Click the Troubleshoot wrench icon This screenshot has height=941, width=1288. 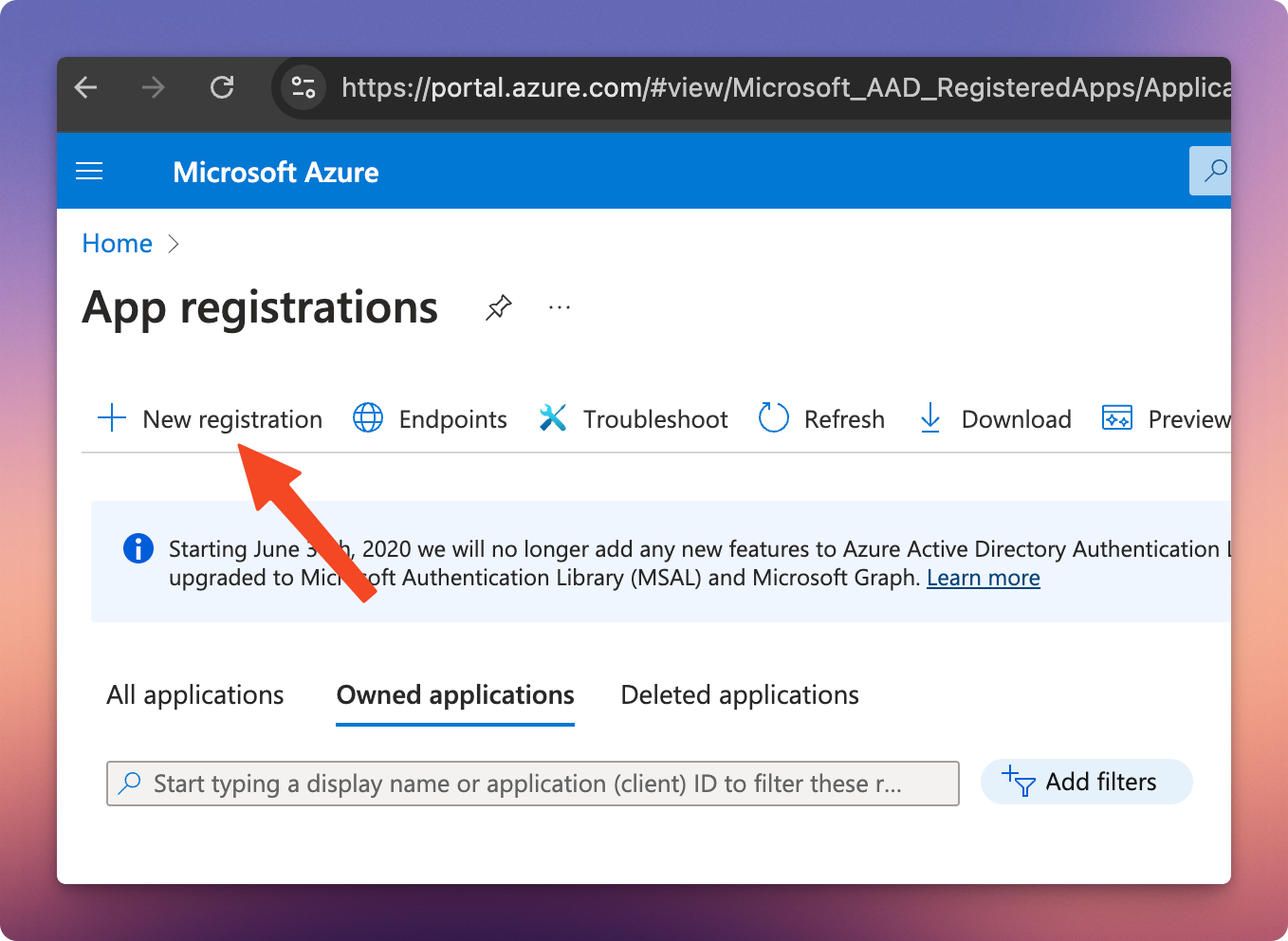pos(553,417)
